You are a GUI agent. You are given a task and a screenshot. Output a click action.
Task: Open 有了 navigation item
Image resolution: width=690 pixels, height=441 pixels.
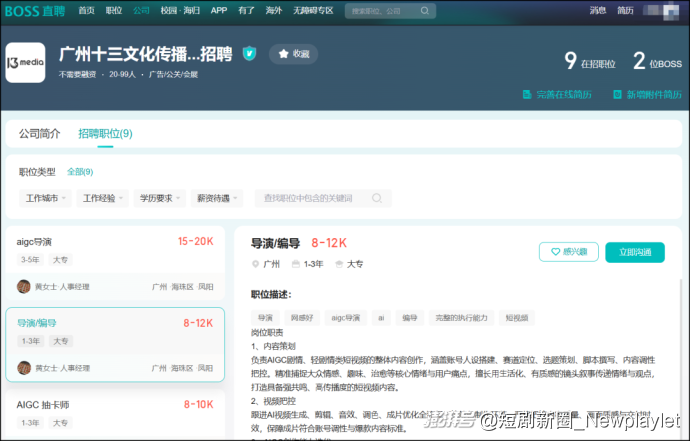coord(246,11)
